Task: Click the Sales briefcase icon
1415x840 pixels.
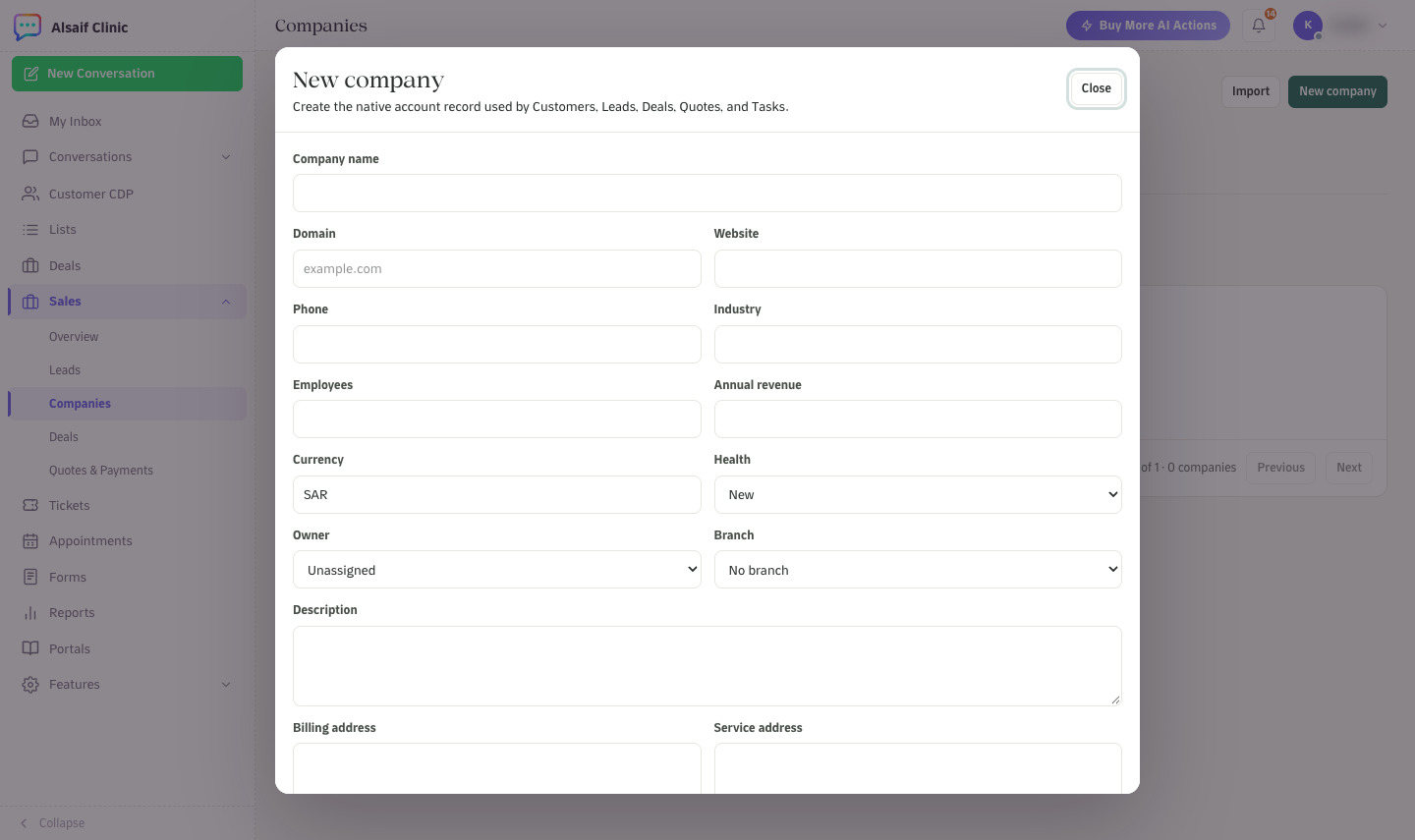Action: pos(30,302)
